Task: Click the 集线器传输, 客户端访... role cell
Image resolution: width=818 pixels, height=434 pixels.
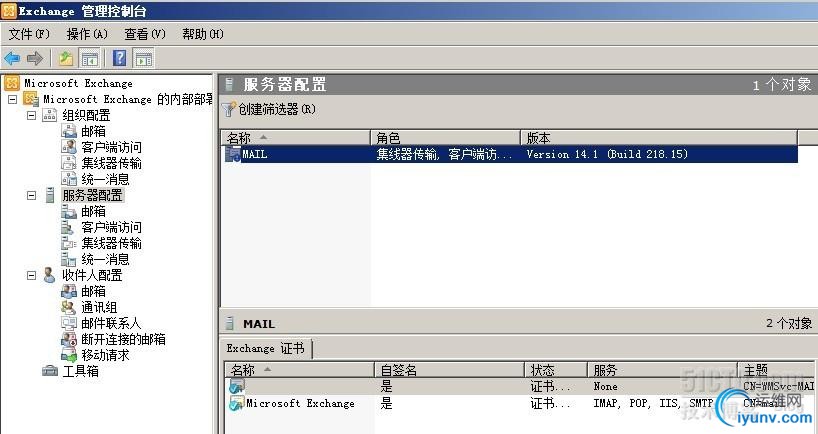Action: [x=446, y=154]
